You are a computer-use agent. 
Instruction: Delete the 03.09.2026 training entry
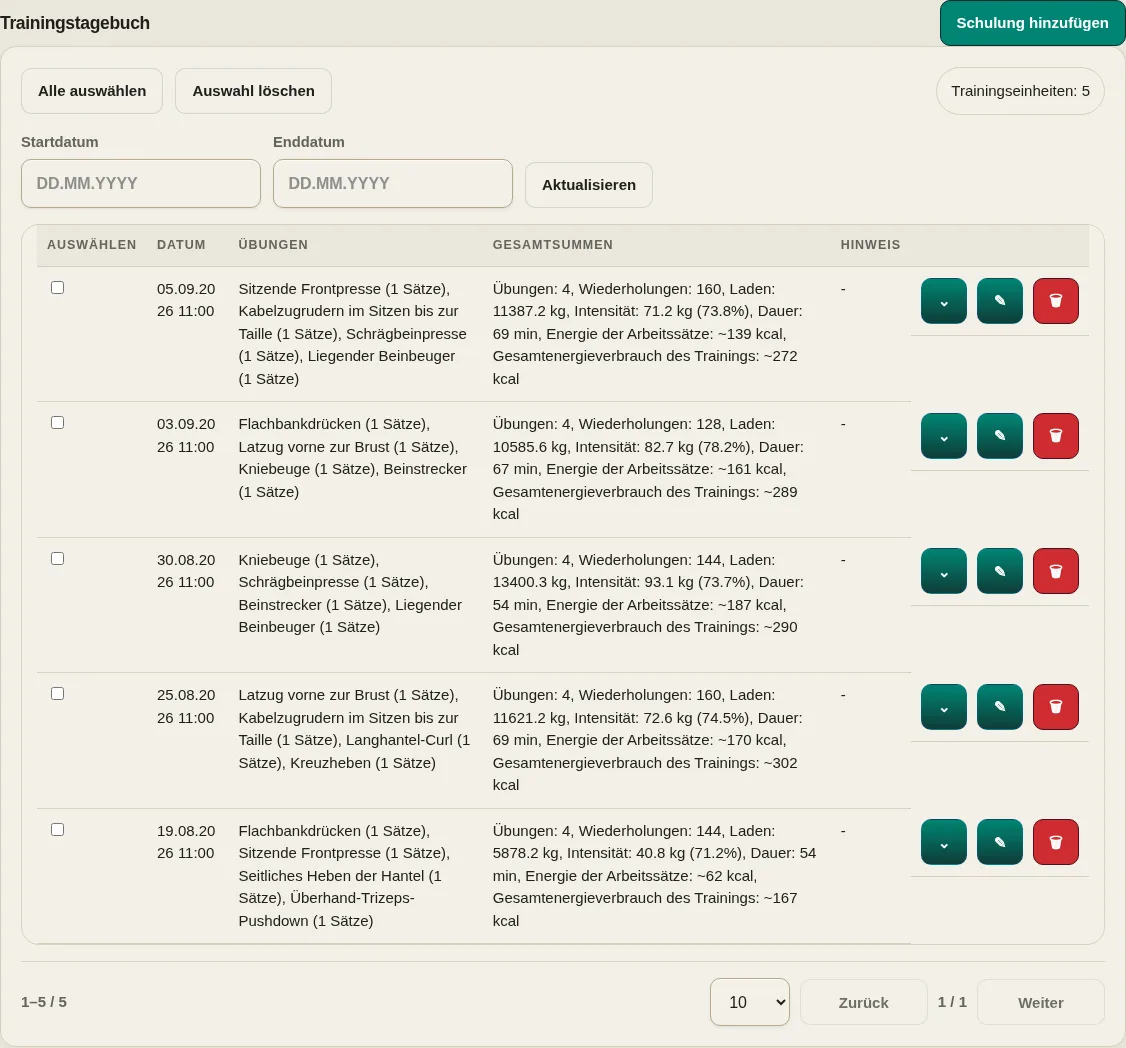(x=1056, y=436)
